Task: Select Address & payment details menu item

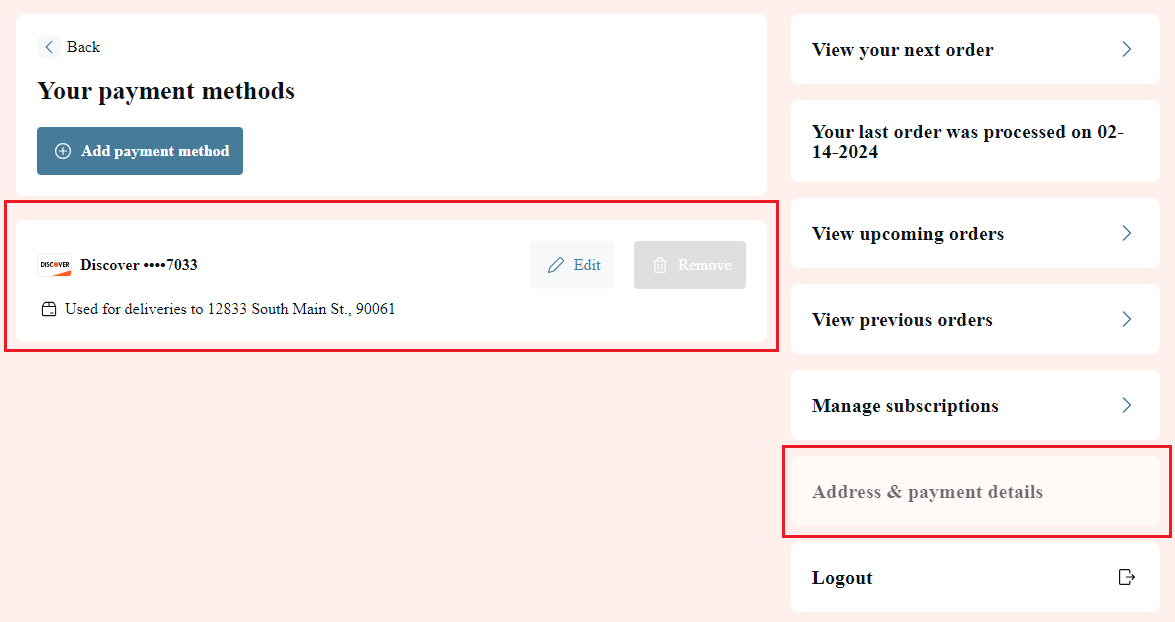Action: (976, 492)
